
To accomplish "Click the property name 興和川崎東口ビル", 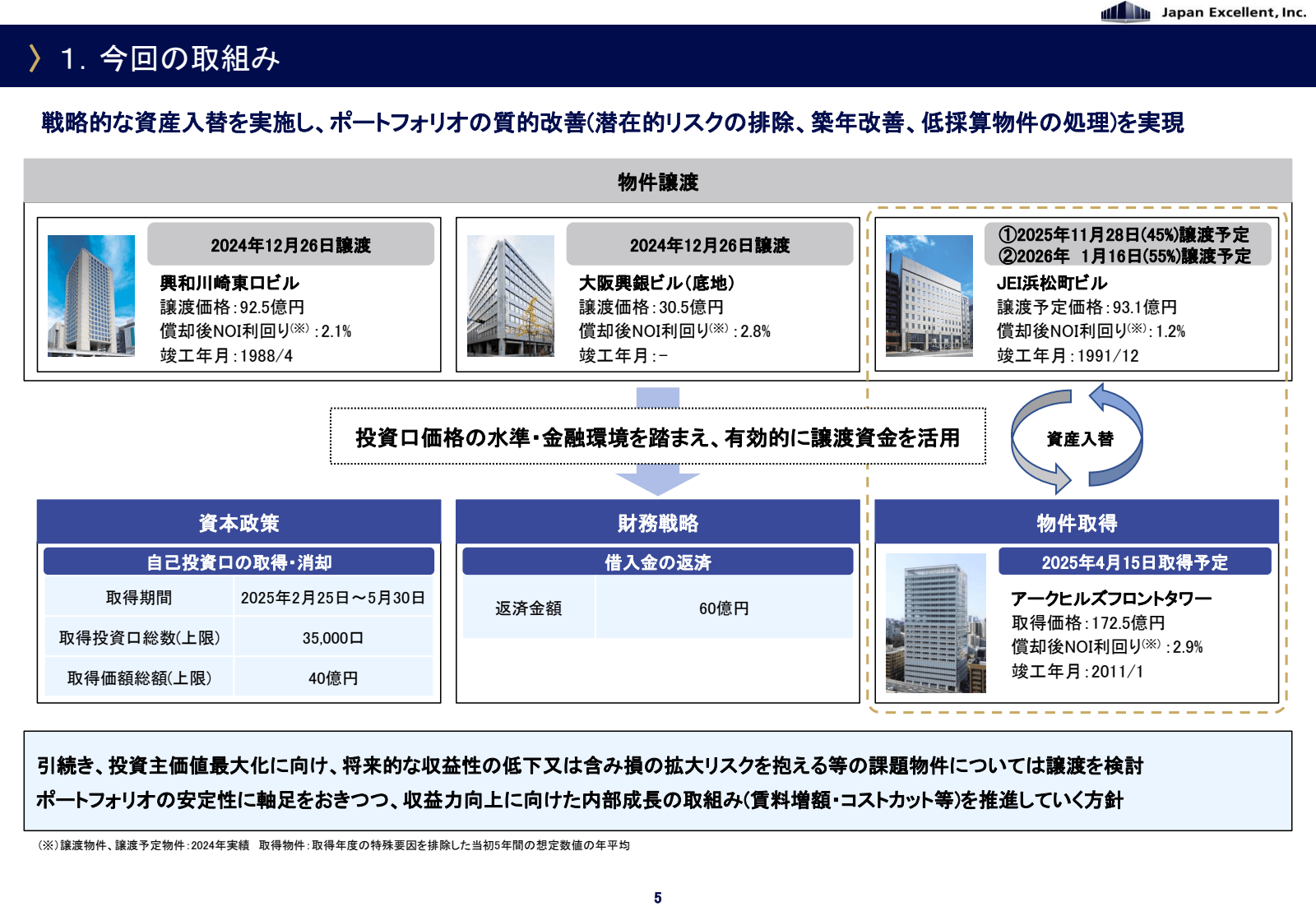I will point(229,283).
